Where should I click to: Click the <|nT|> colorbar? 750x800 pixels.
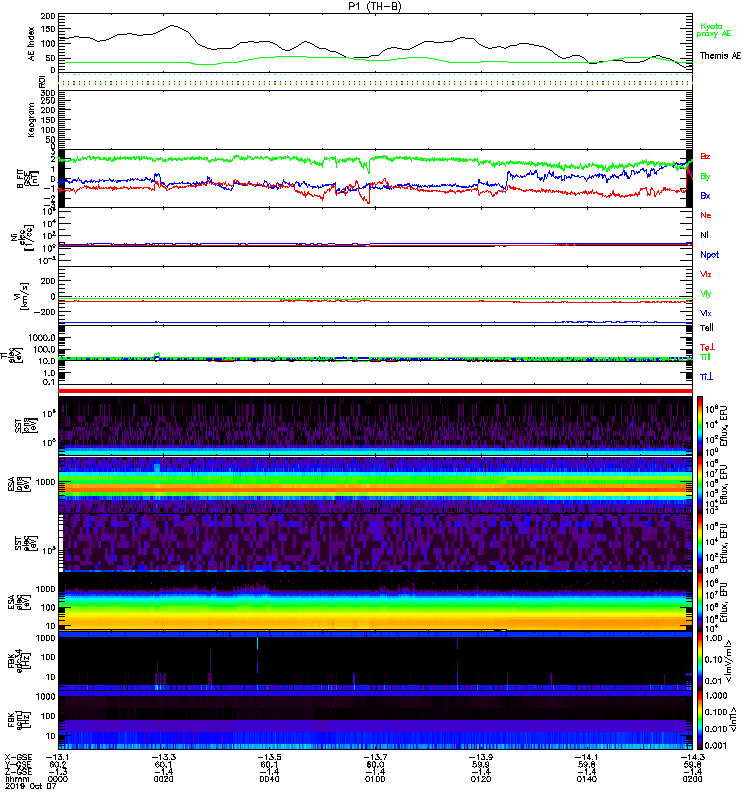[699, 720]
